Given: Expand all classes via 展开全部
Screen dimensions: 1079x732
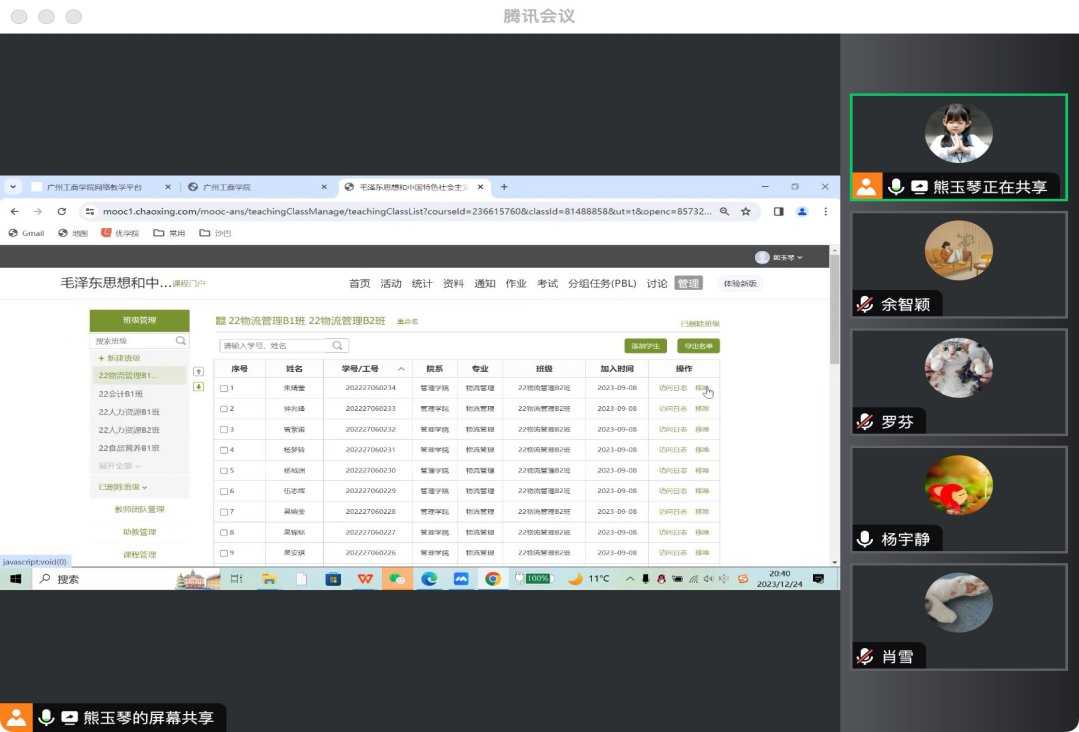Looking at the screenshot, I should (x=118, y=466).
